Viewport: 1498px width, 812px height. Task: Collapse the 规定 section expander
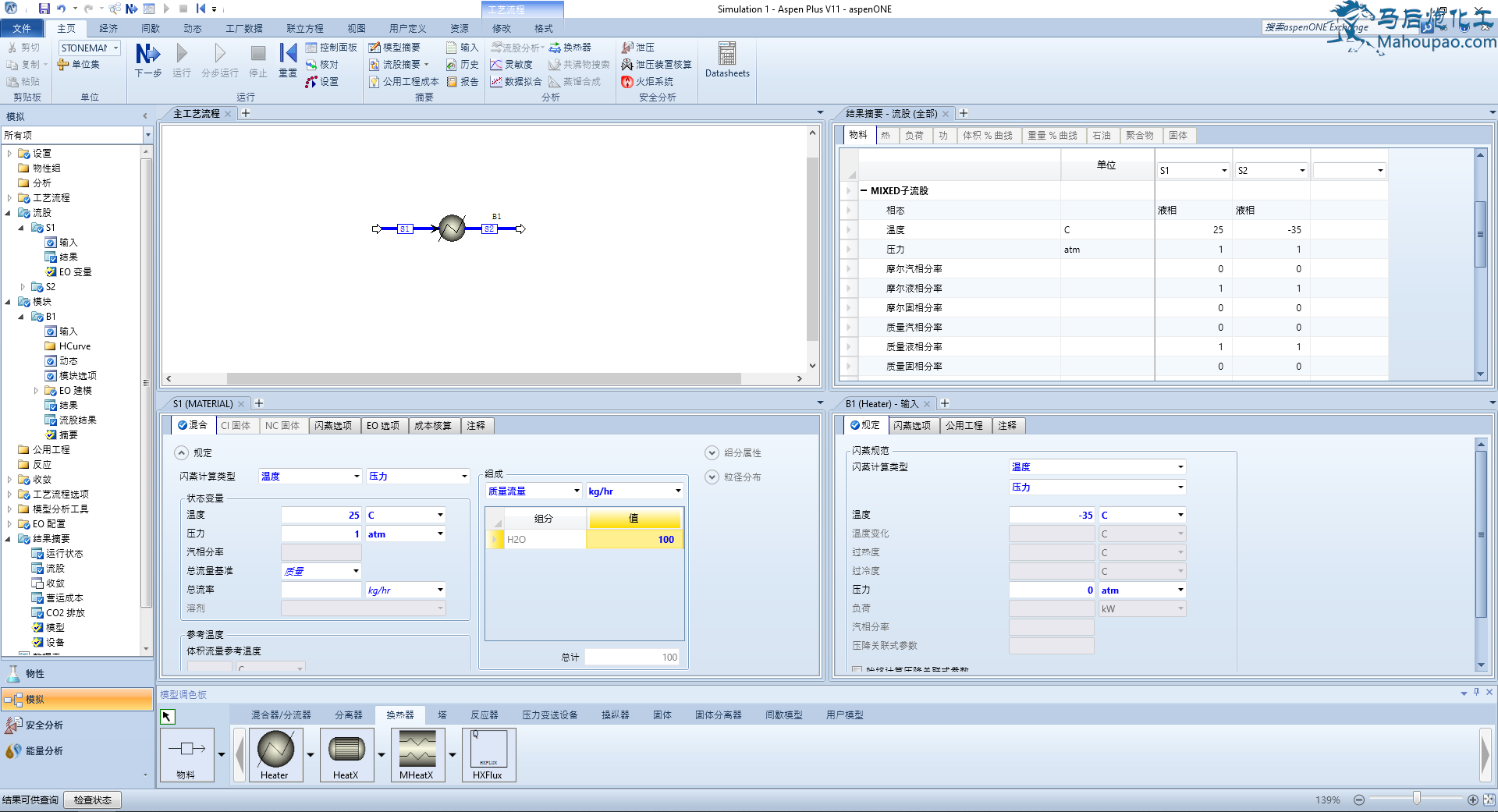pyautogui.click(x=181, y=453)
